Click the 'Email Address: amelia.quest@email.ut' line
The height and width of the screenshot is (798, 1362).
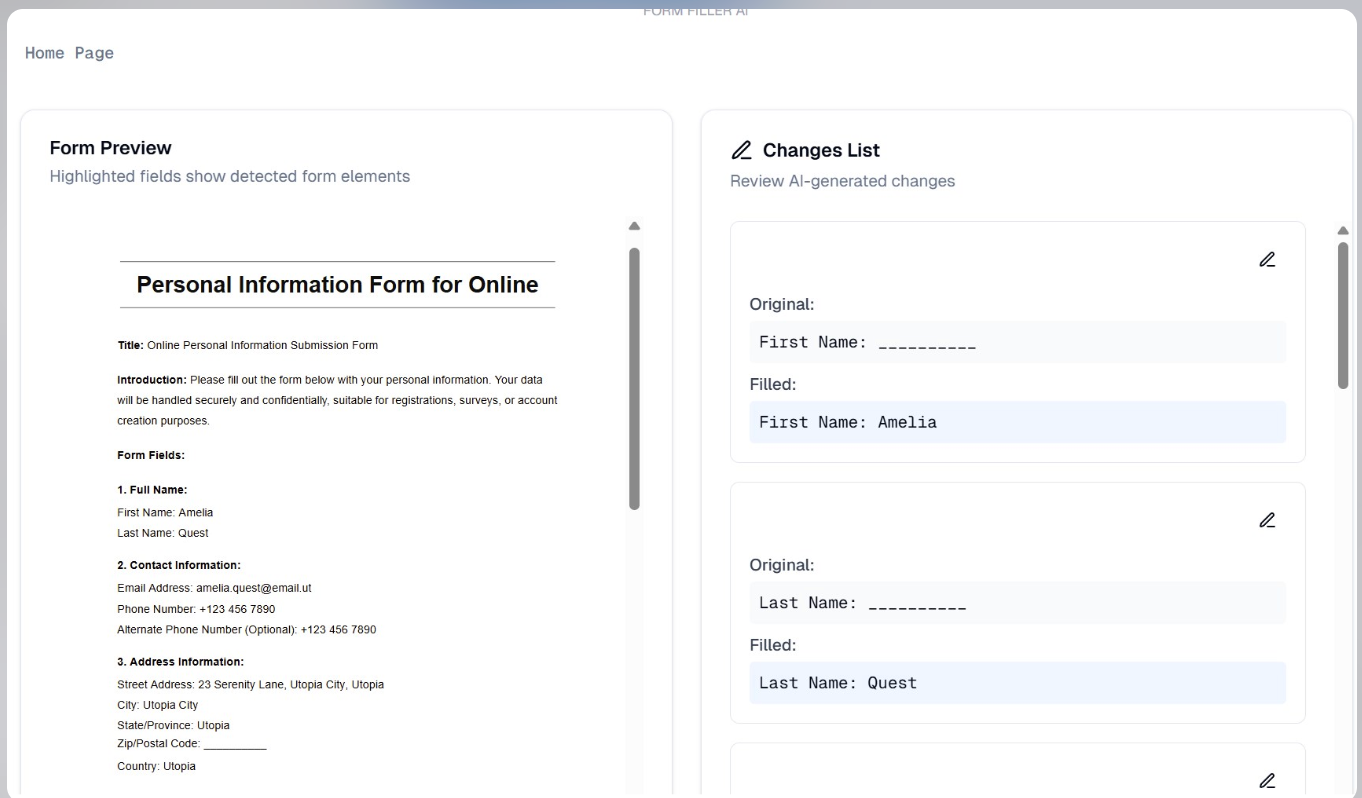[214, 588]
